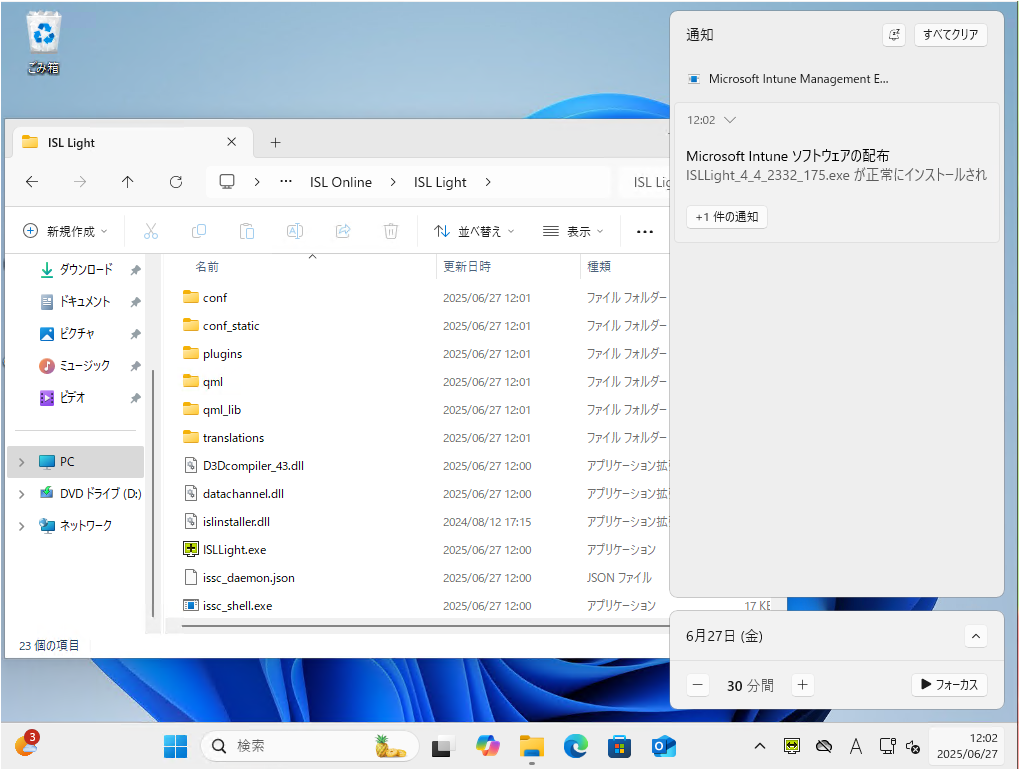The width and height of the screenshot is (1020, 770).
Task: Open the Recycle Bin desktop icon
Action: (x=44, y=42)
